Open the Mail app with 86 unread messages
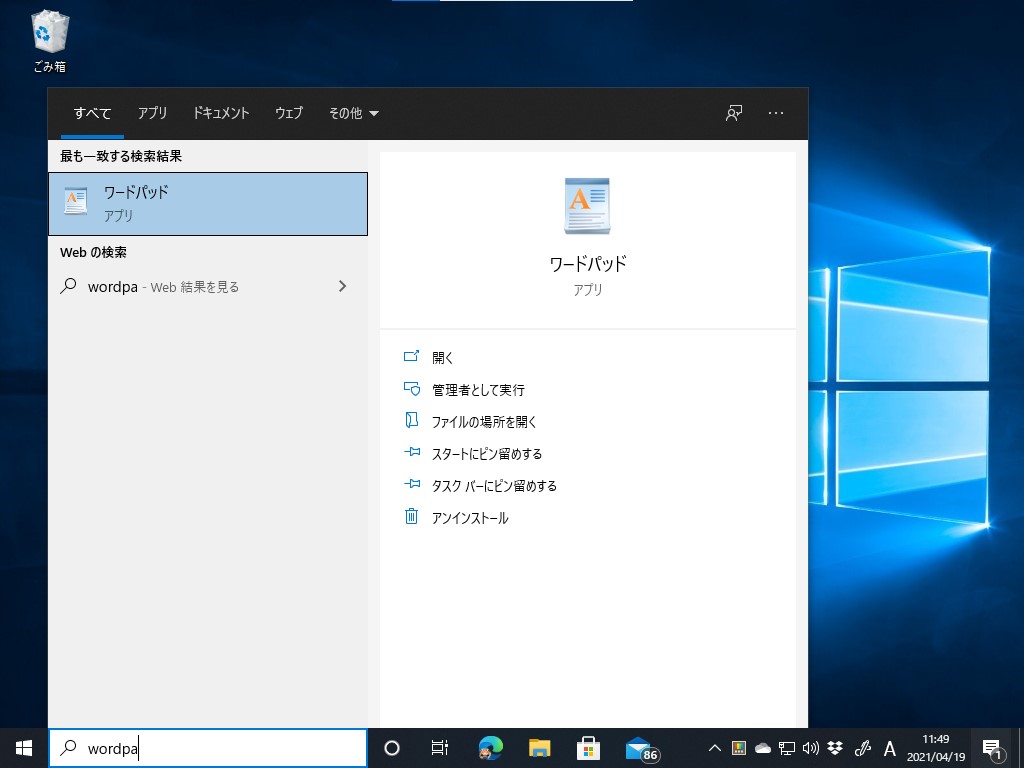The image size is (1024, 768). (x=637, y=748)
